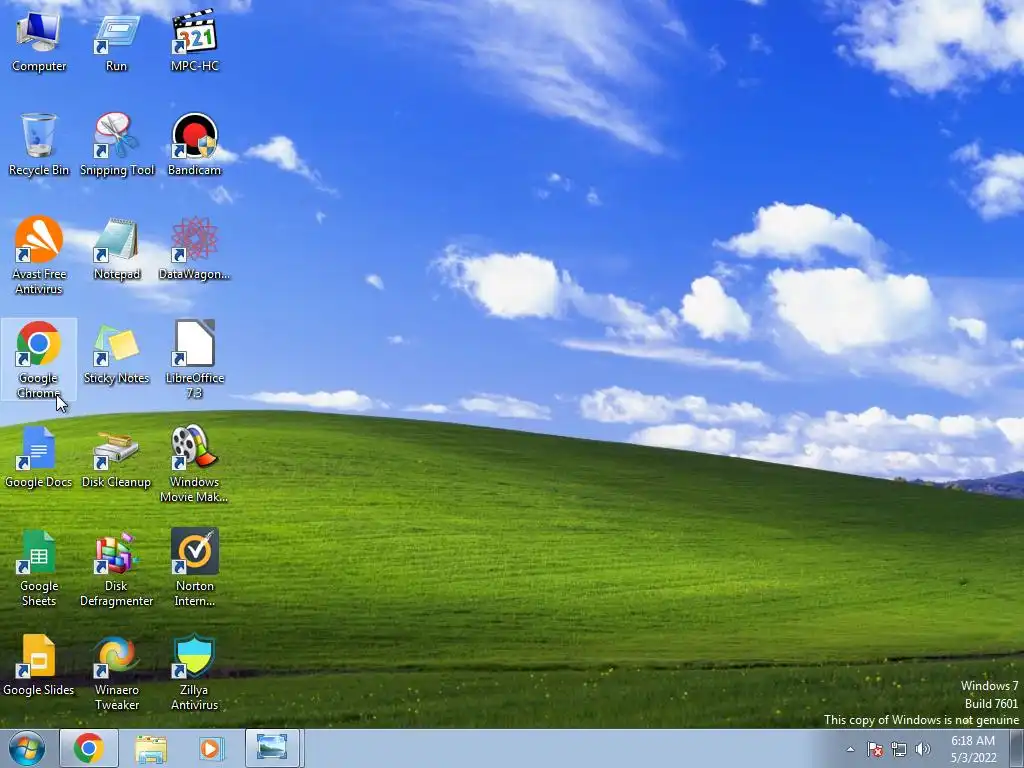The width and height of the screenshot is (1024, 768).
Task: Open the network status tray icon
Action: [899, 749]
